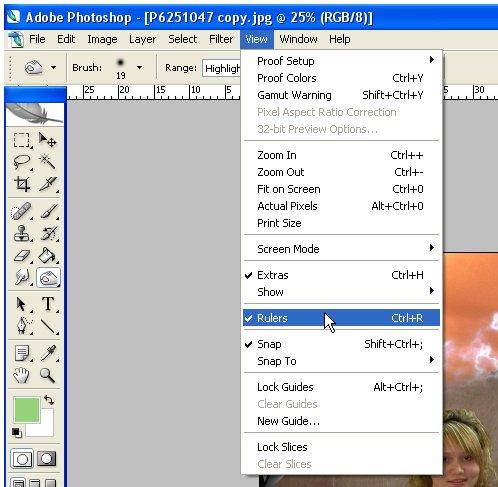Choose Print Size
The height and width of the screenshot is (487, 498).
tap(341, 223)
